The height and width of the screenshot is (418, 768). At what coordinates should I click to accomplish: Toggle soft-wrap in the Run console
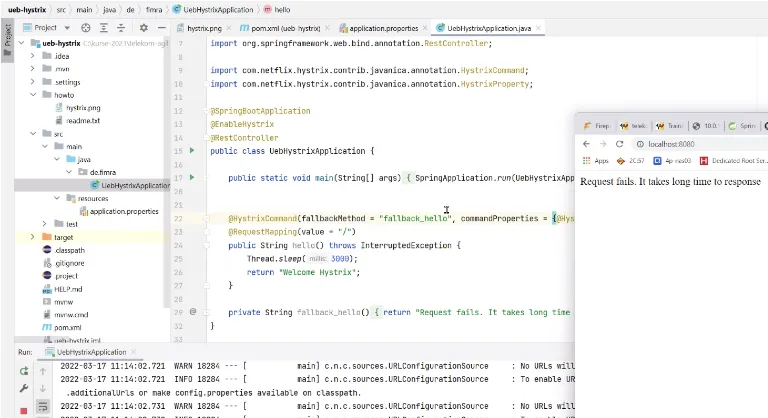tap(43, 406)
